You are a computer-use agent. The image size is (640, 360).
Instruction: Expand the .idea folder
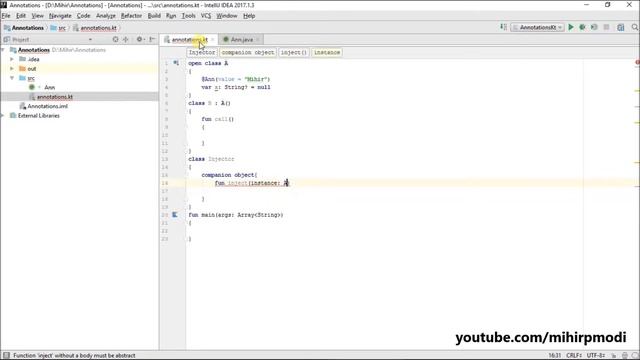tap(12, 59)
